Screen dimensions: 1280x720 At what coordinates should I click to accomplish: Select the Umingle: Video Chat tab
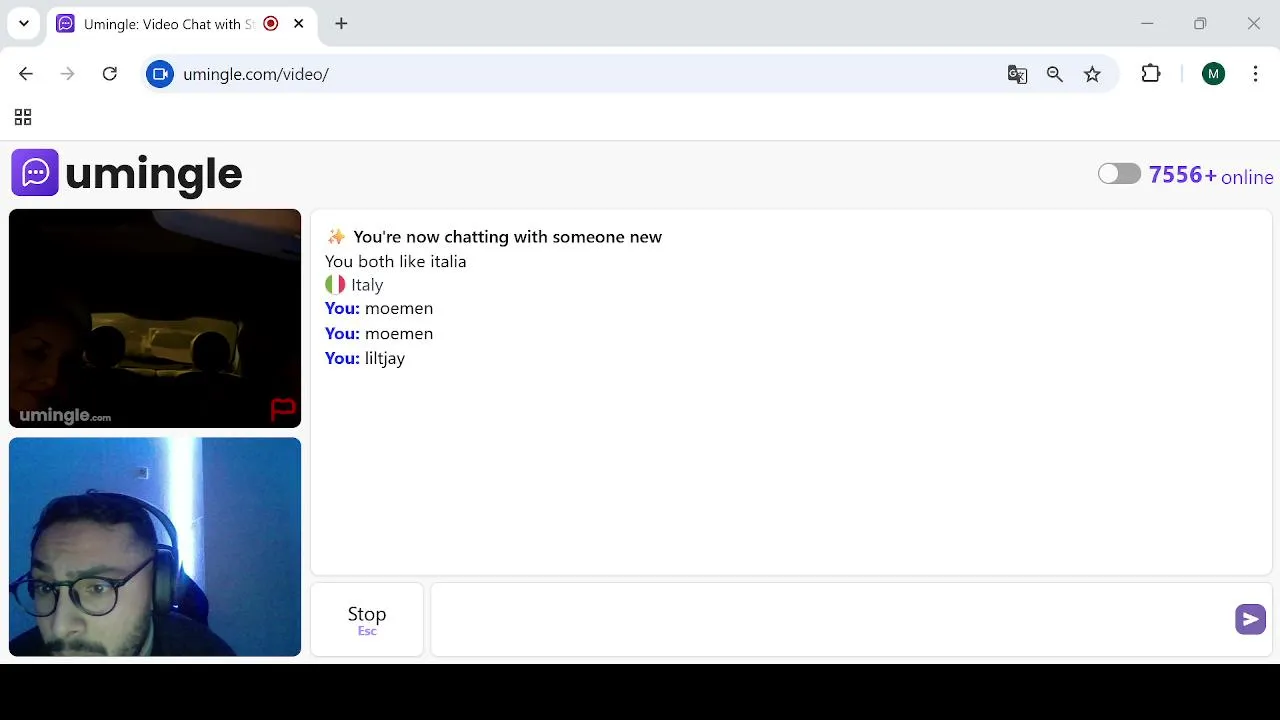181,24
